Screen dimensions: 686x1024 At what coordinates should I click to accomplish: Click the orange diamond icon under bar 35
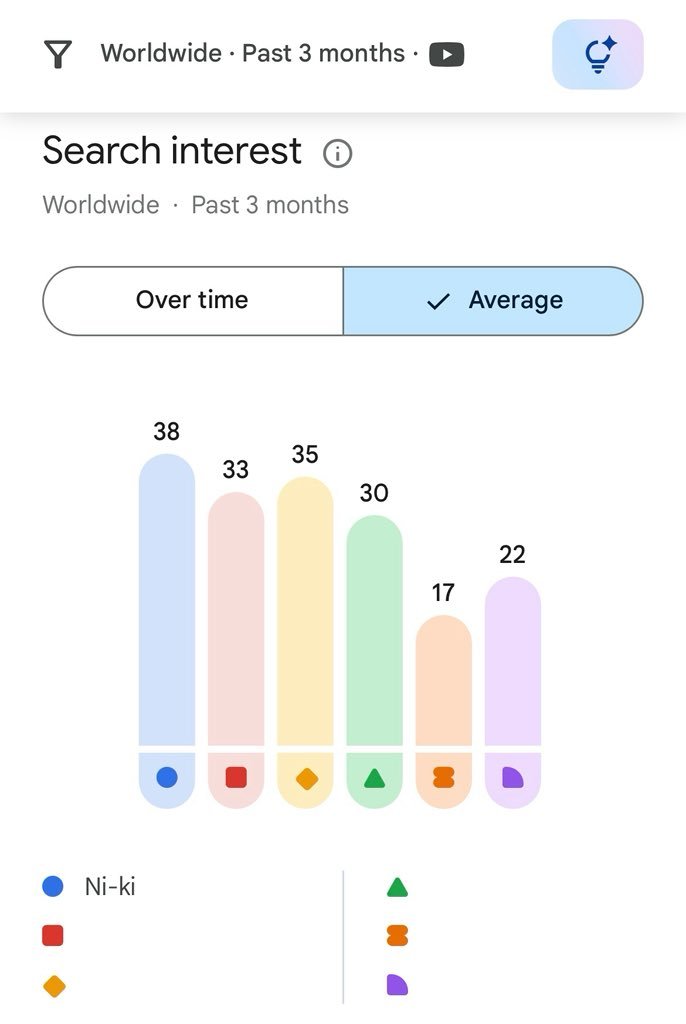[306, 778]
